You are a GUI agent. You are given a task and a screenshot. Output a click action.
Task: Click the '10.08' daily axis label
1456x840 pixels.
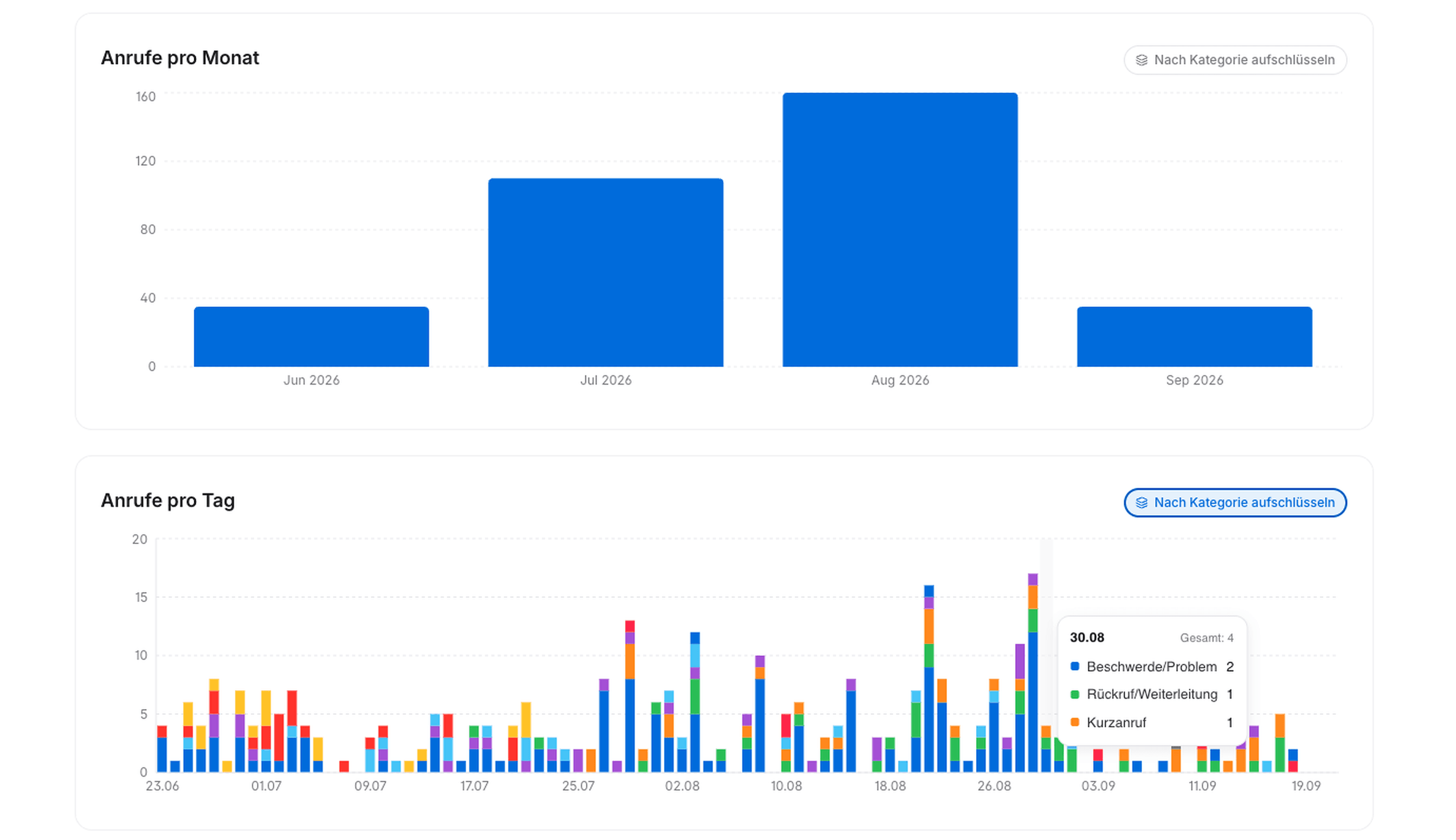[x=786, y=786]
